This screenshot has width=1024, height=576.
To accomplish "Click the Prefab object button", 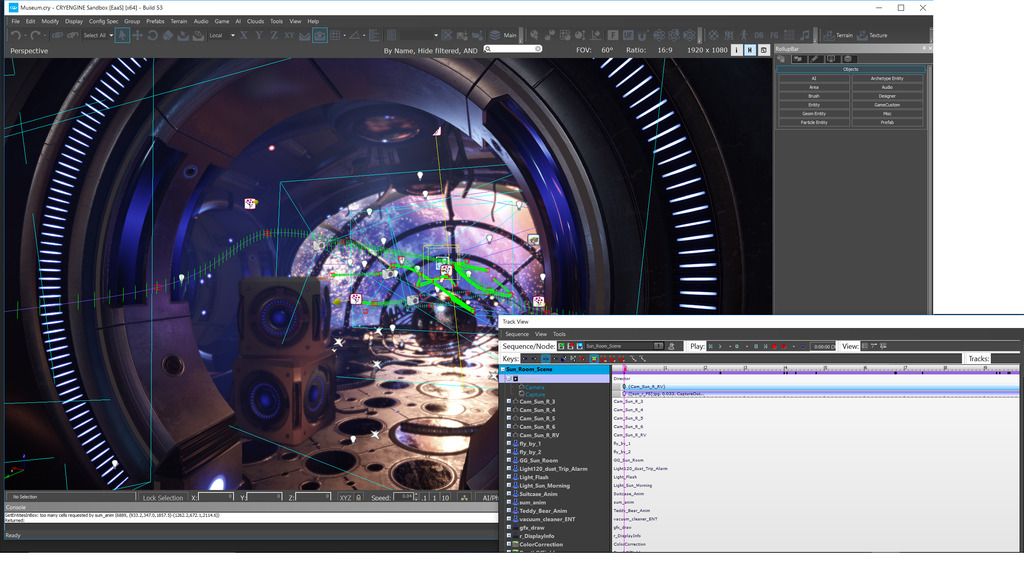I will pyautogui.click(x=887, y=122).
